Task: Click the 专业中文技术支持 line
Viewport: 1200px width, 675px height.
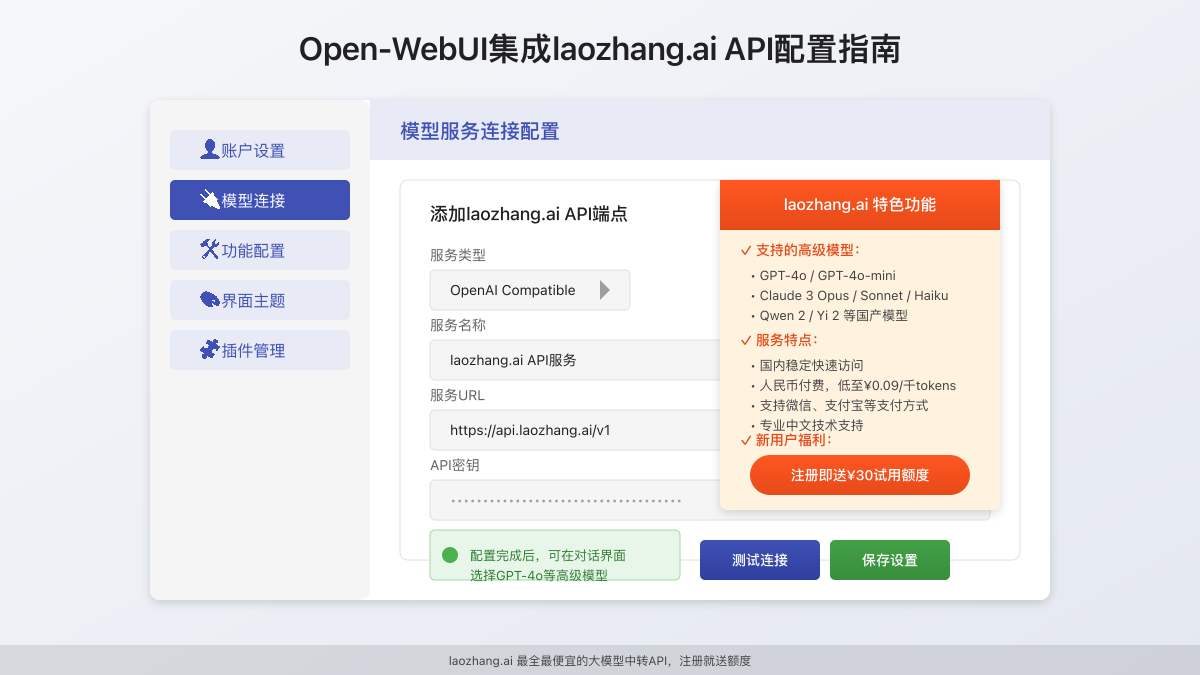Action: point(811,425)
